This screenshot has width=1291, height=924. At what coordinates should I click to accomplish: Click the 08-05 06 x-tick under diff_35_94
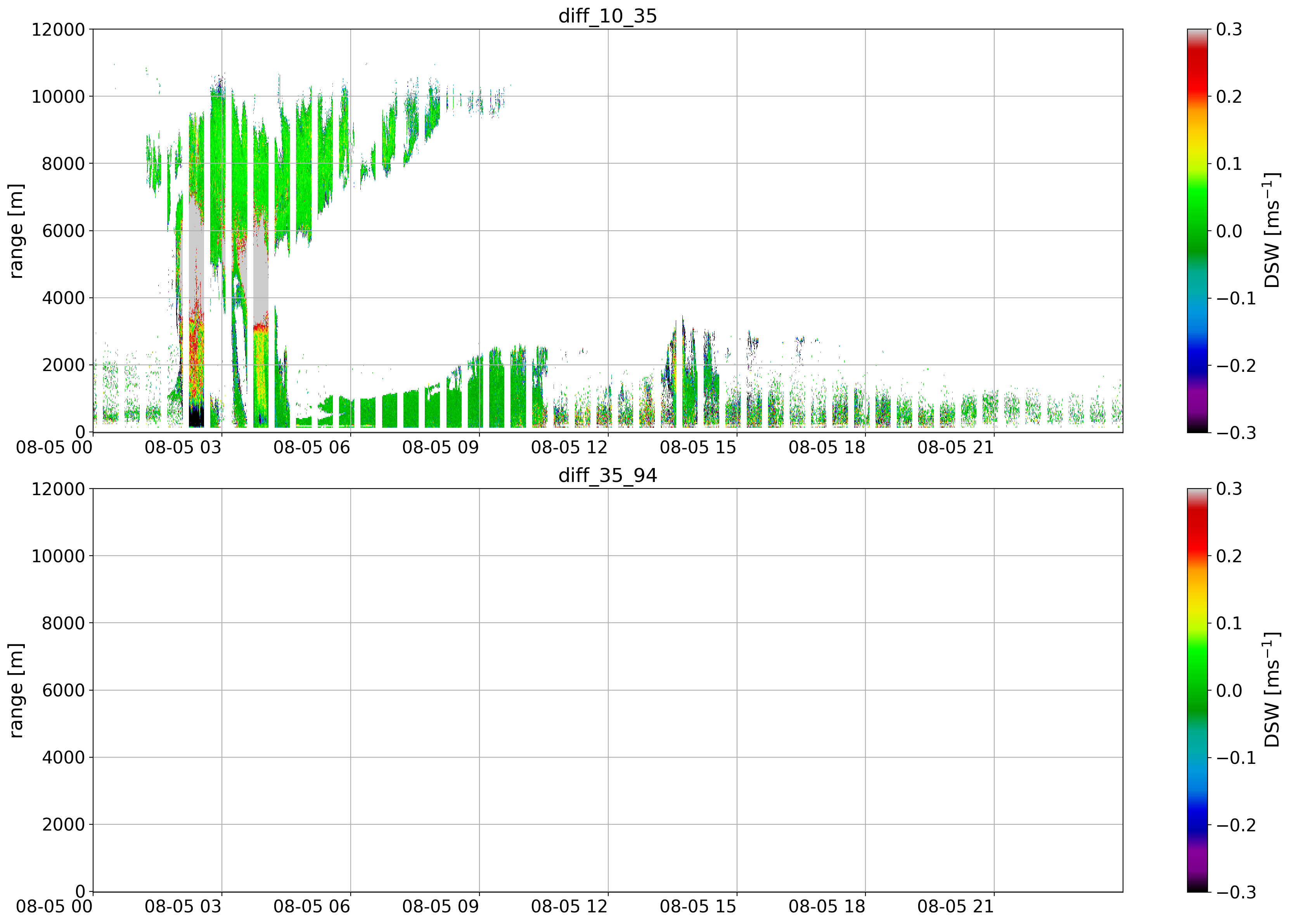pos(312,907)
